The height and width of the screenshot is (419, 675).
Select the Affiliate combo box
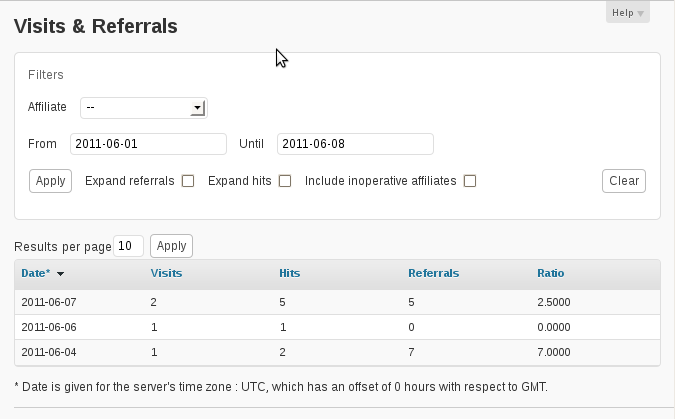[x=144, y=108]
